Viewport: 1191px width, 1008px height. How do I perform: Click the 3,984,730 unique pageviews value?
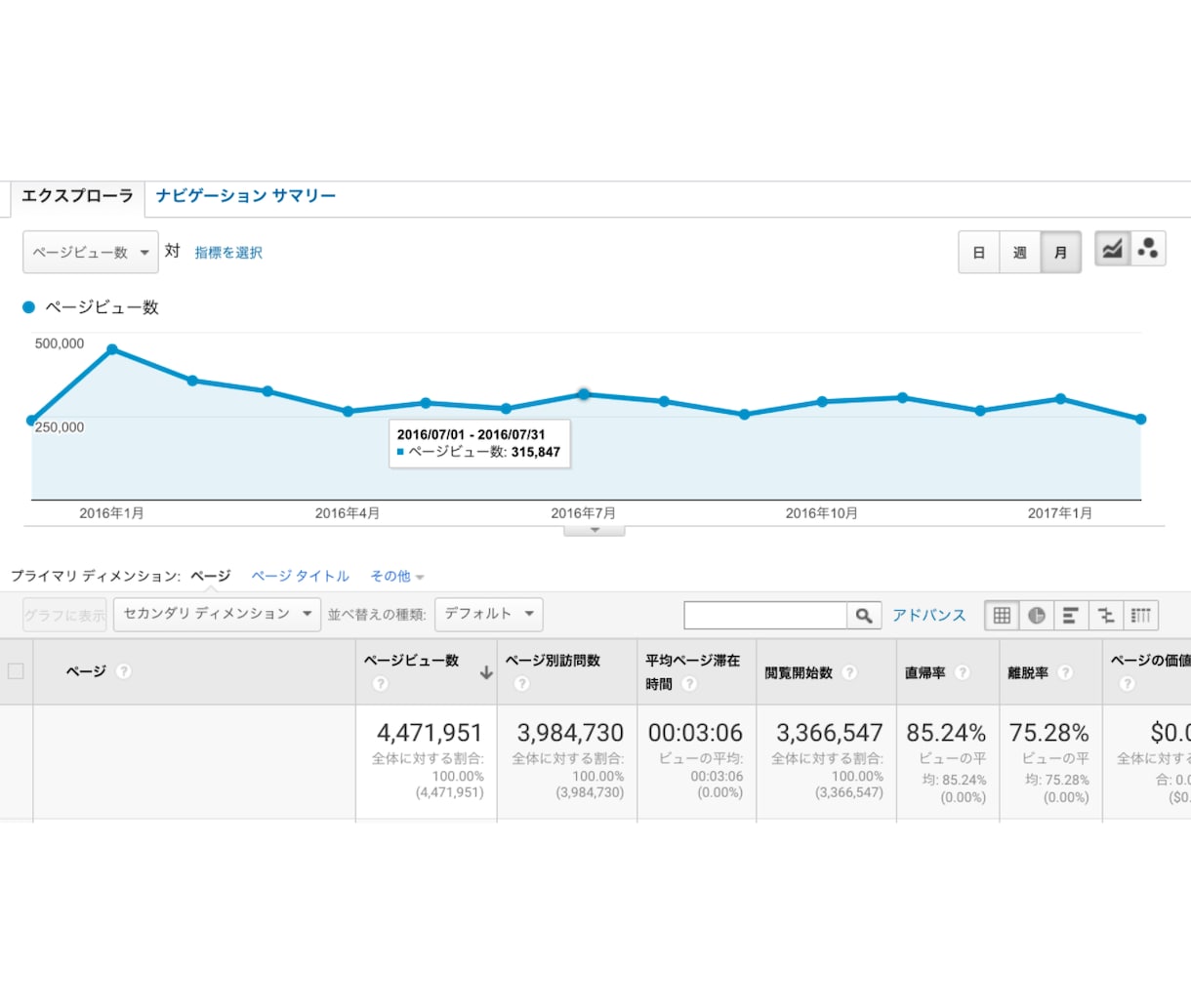[570, 733]
